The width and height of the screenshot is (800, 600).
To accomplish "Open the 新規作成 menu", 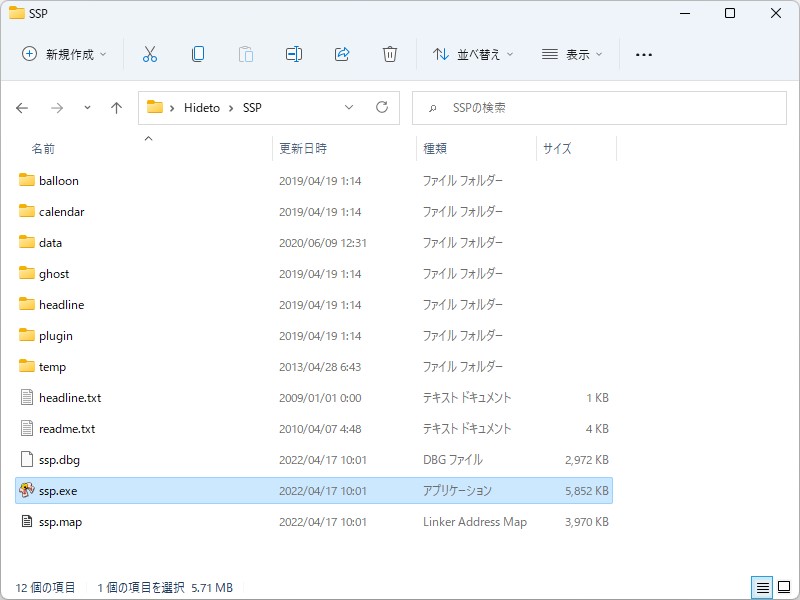I will coord(60,54).
